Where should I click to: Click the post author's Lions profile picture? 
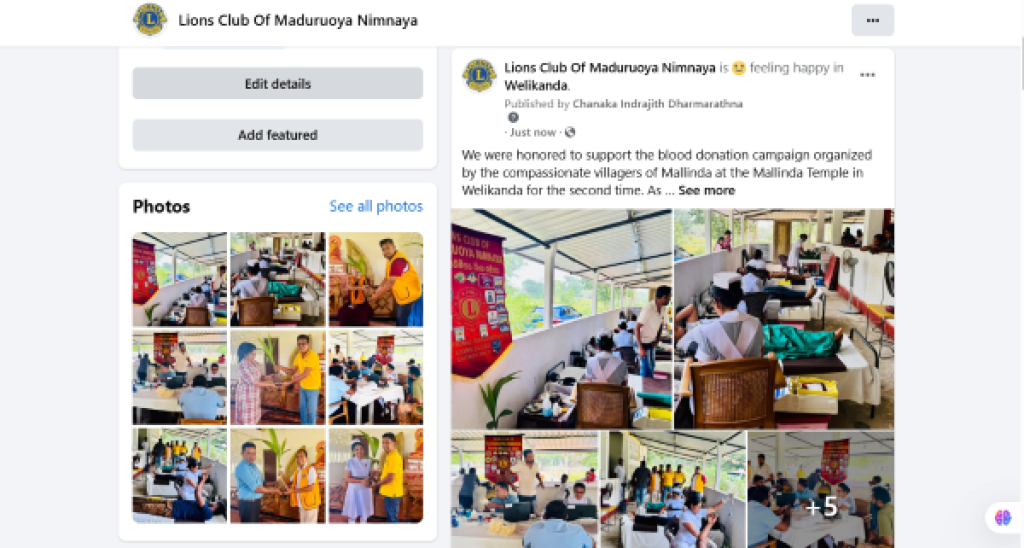[479, 75]
